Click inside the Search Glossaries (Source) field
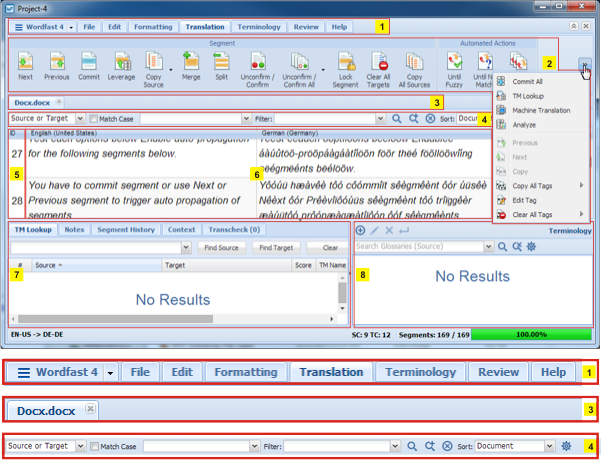The height and width of the screenshot is (460, 601). (419, 246)
